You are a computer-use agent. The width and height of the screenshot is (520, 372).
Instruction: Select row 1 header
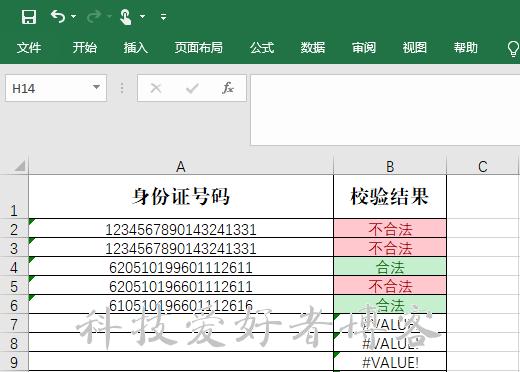[x=14, y=197]
